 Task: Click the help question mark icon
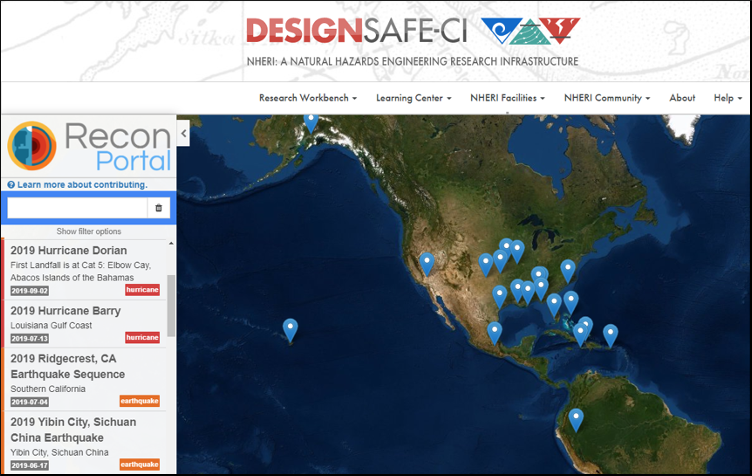(x=11, y=185)
